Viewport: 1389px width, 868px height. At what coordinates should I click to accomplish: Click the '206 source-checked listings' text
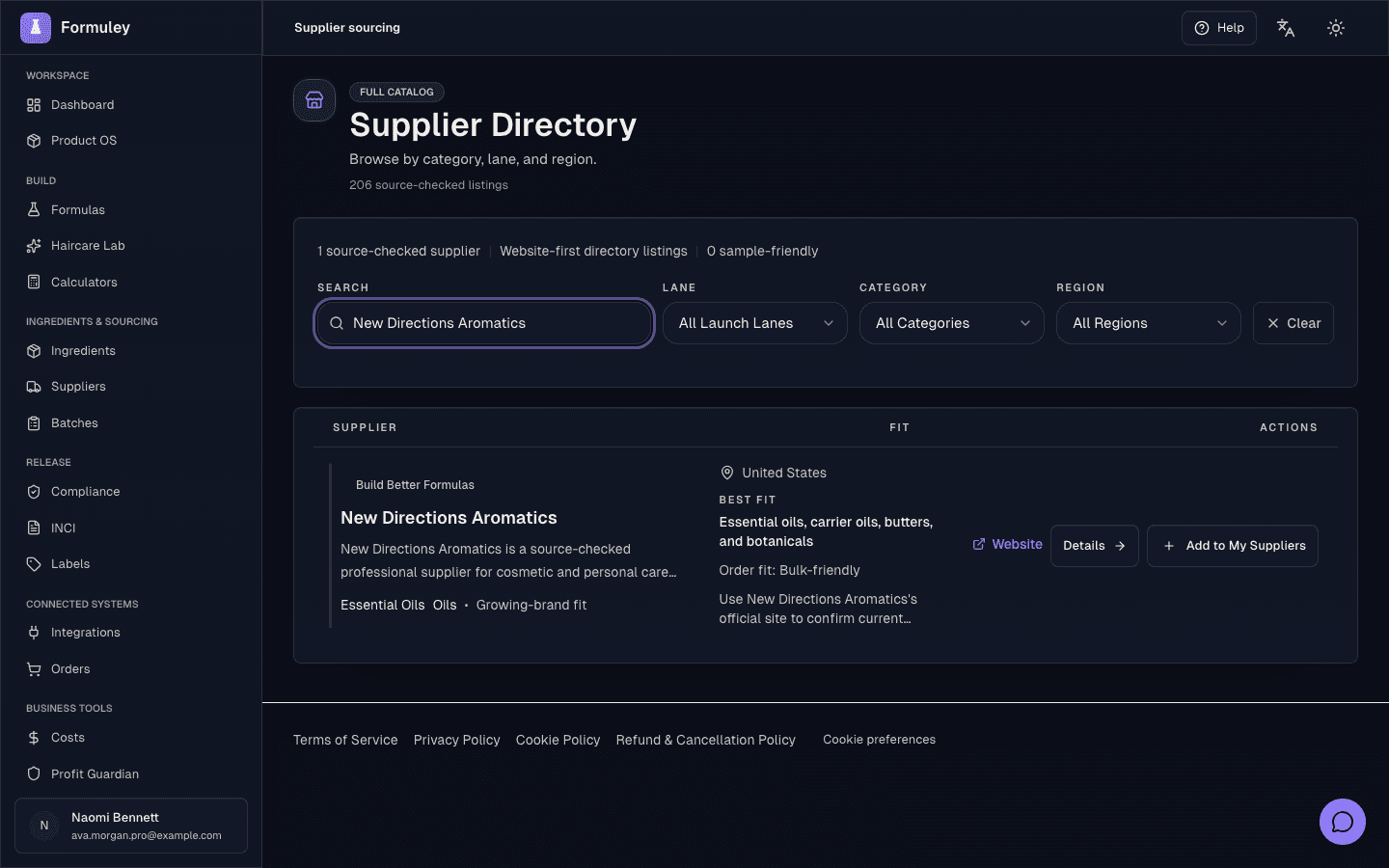tap(428, 185)
